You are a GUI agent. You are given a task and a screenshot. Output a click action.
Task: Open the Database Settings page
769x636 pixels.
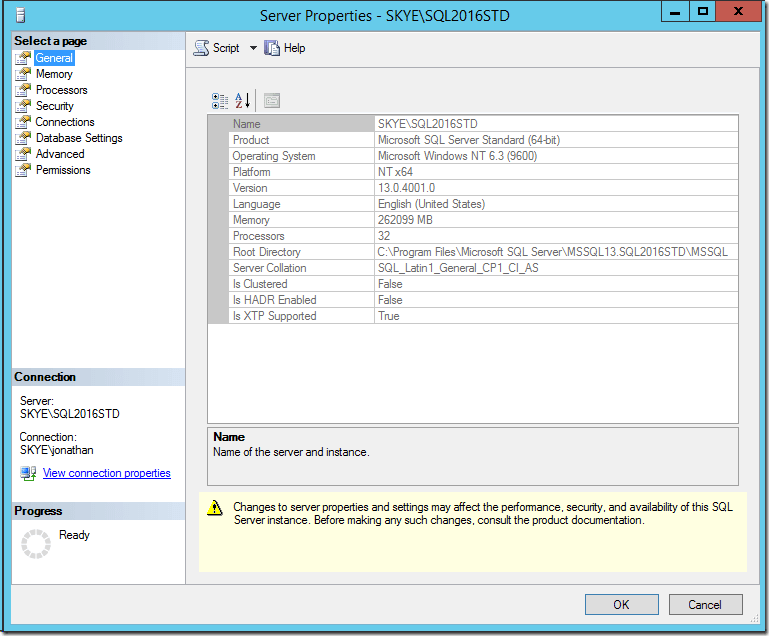tap(79, 138)
